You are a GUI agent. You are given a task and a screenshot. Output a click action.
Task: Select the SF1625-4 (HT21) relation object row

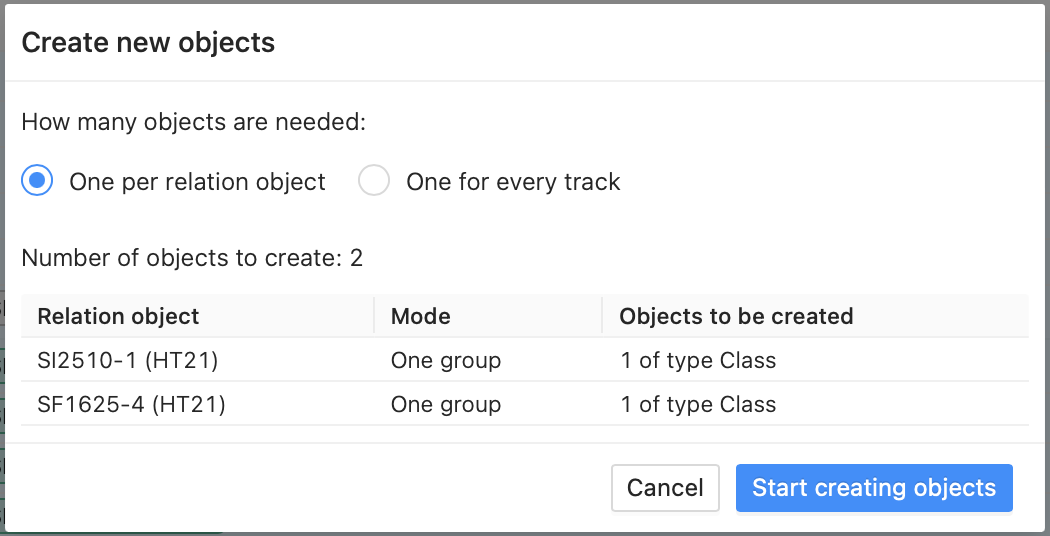tap(525, 404)
